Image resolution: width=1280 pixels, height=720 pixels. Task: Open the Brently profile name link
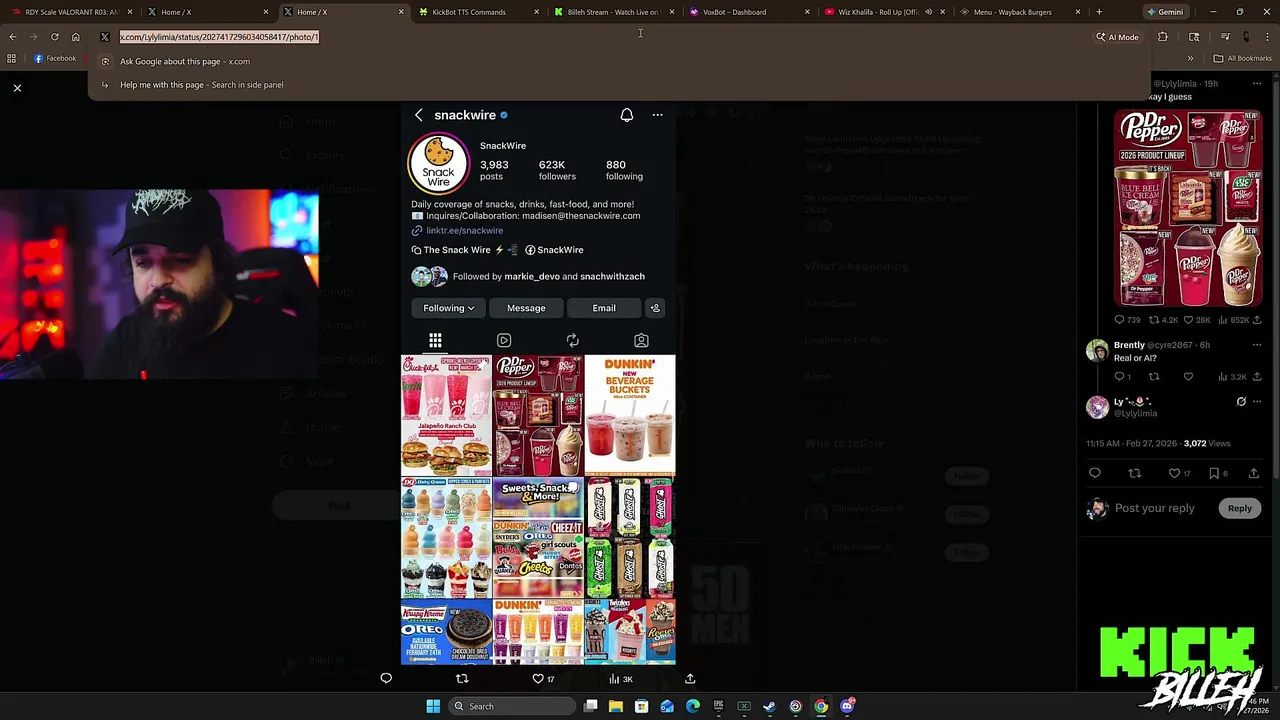(x=1129, y=345)
